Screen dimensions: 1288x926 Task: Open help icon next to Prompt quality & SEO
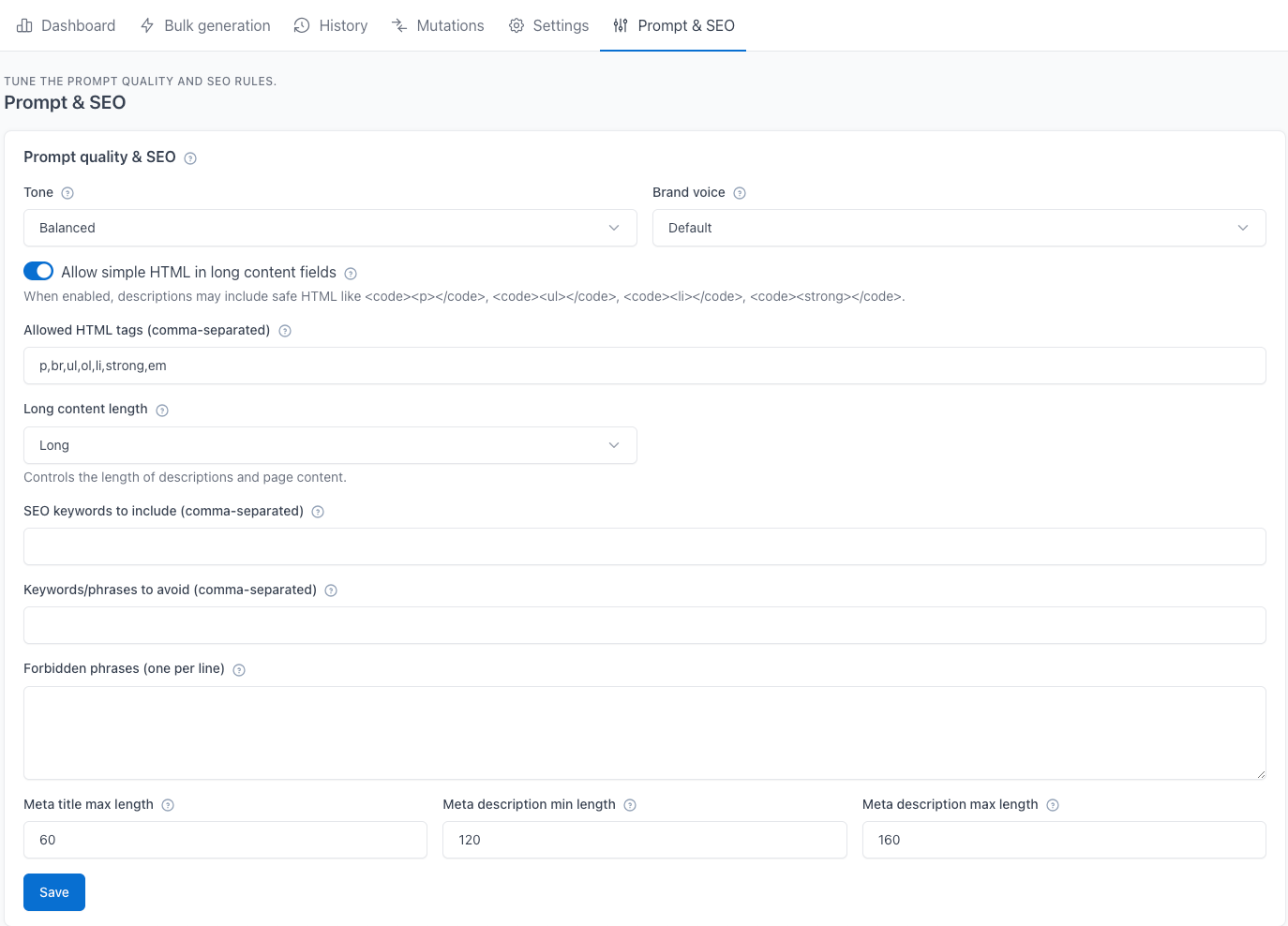(190, 158)
